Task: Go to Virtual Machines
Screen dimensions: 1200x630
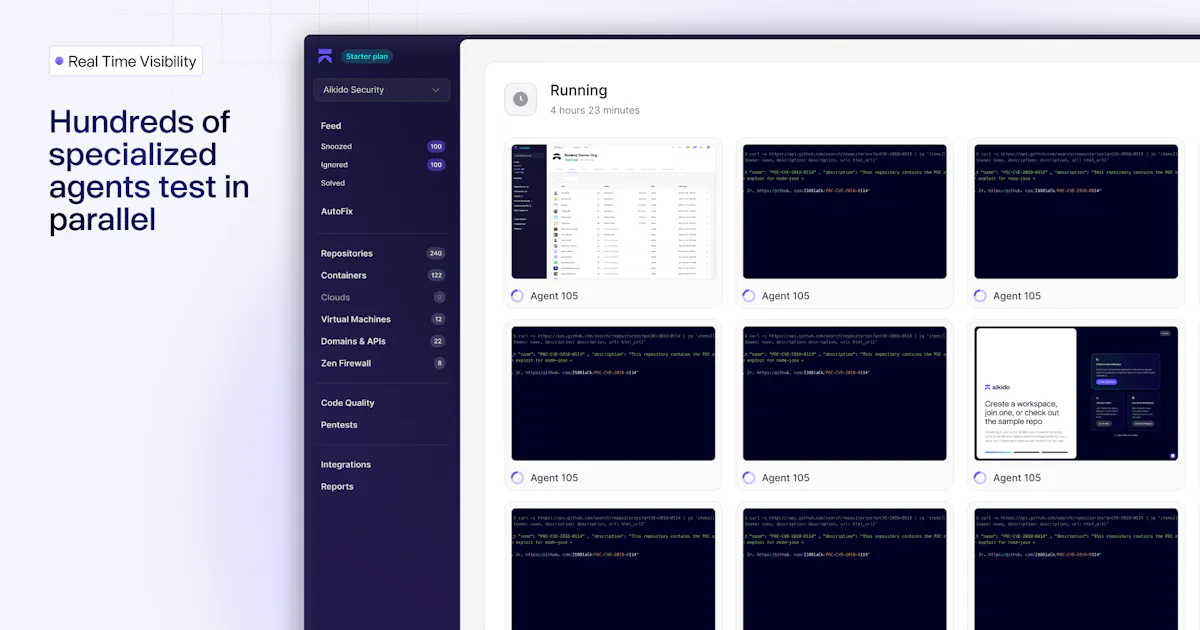Action: tap(356, 319)
